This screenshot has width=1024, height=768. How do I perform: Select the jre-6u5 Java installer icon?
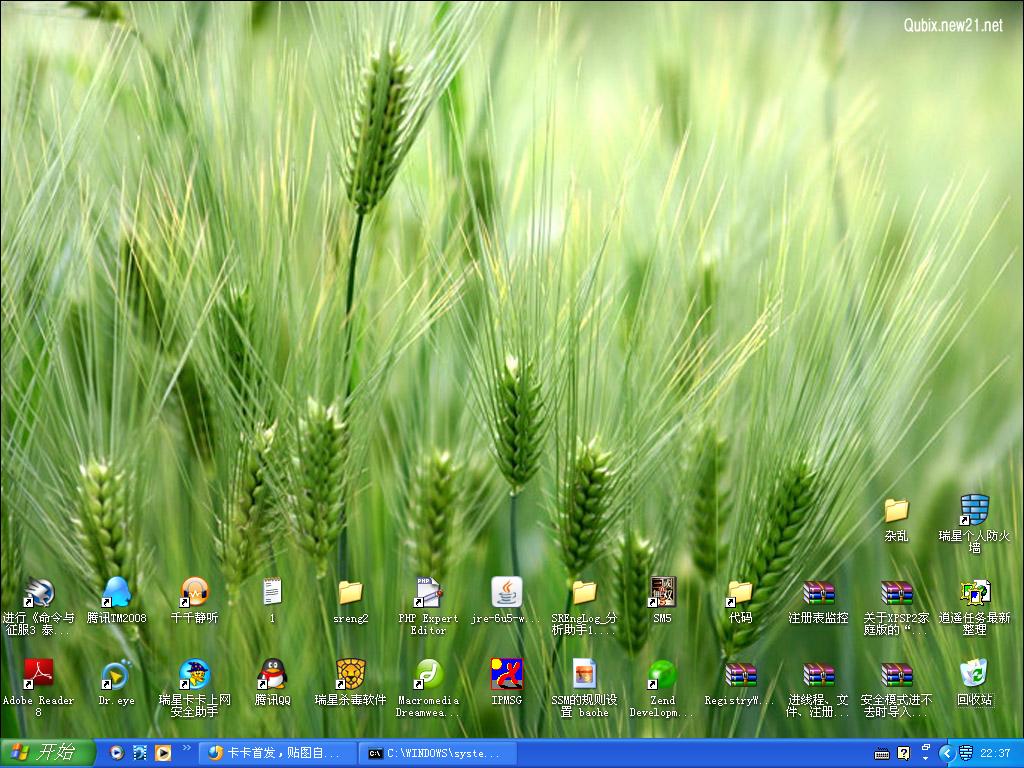click(506, 592)
